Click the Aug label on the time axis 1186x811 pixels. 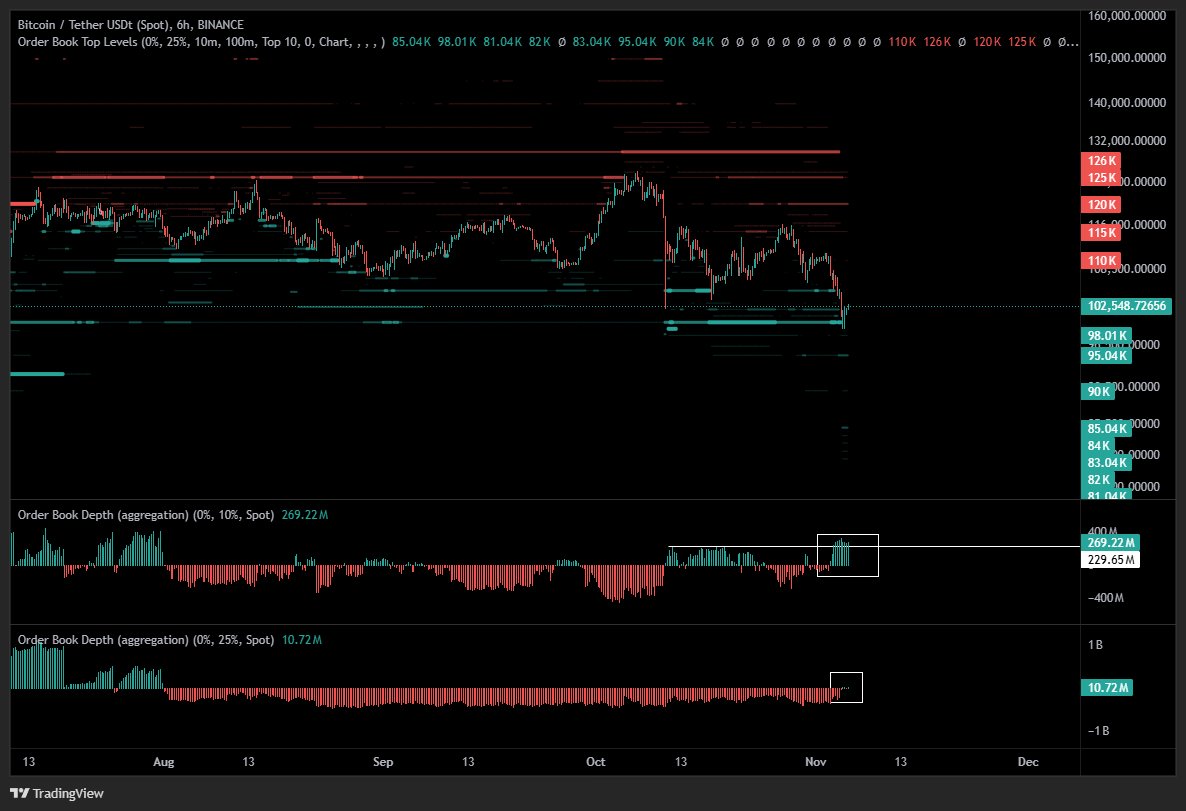click(x=163, y=761)
